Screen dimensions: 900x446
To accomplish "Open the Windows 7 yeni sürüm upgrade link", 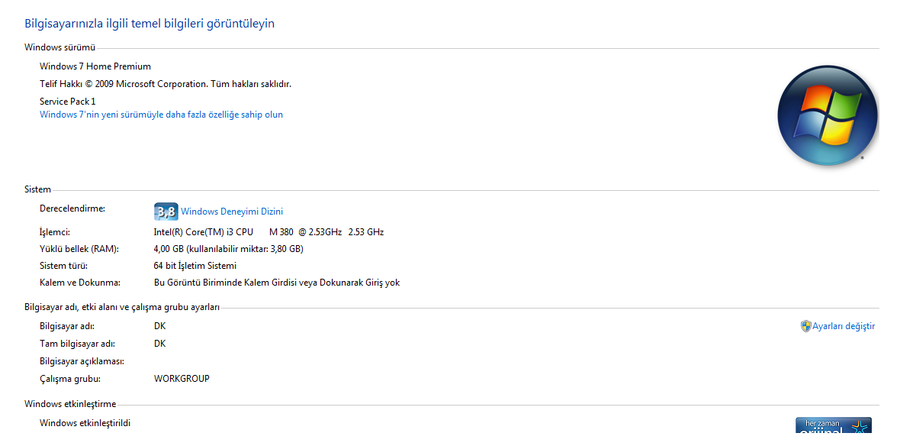I will [161, 114].
